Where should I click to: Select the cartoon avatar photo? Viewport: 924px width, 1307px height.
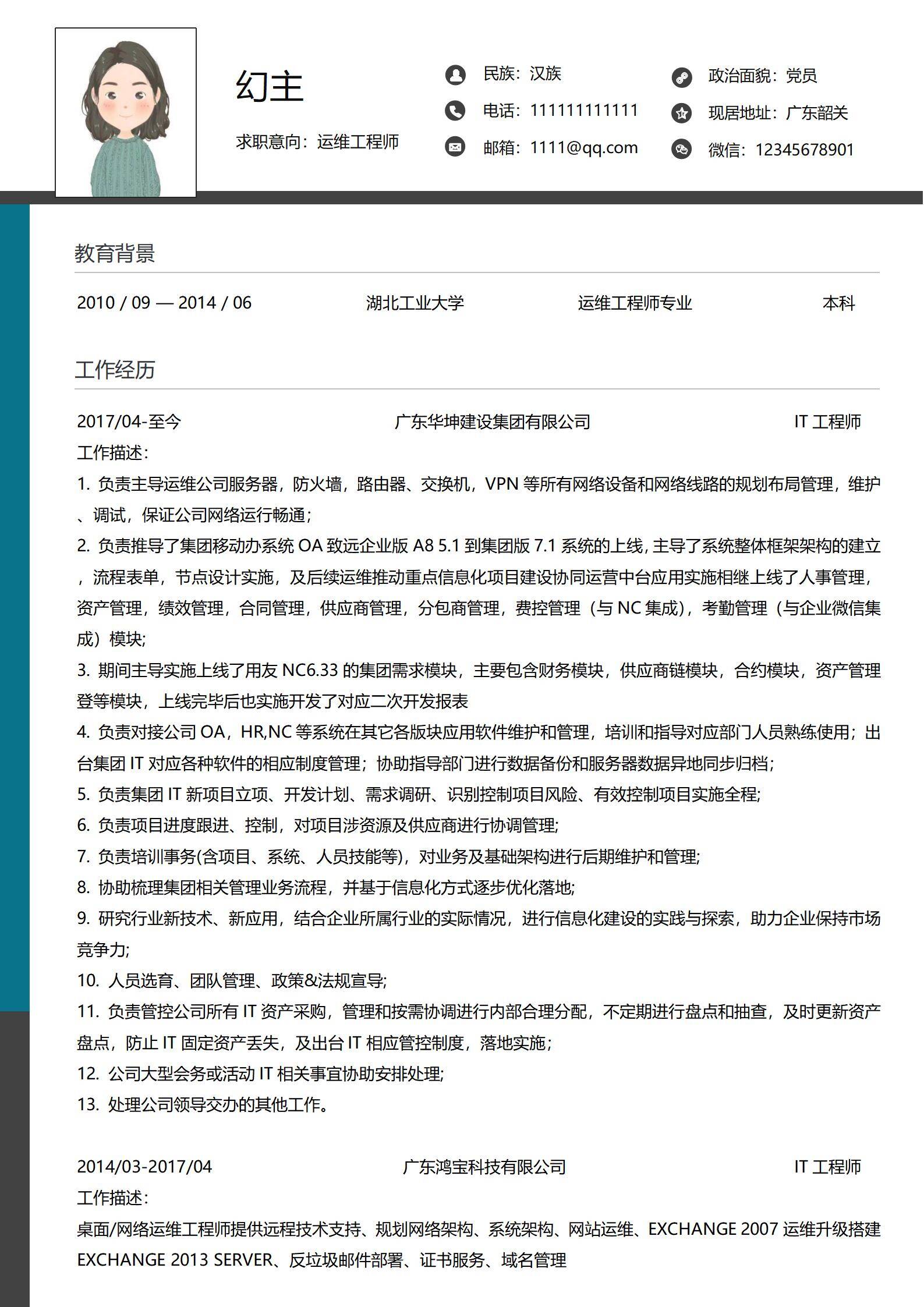pos(126,112)
